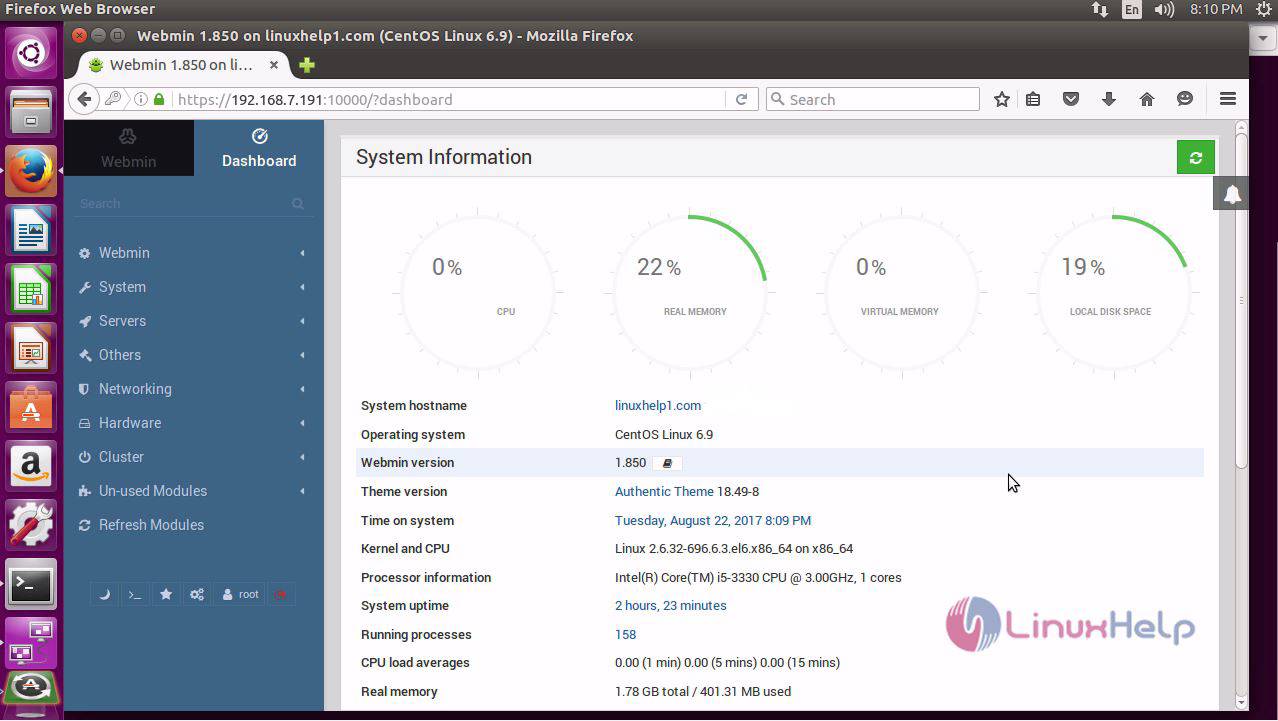Open the Amazon launcher in the dock

(31, 467)
